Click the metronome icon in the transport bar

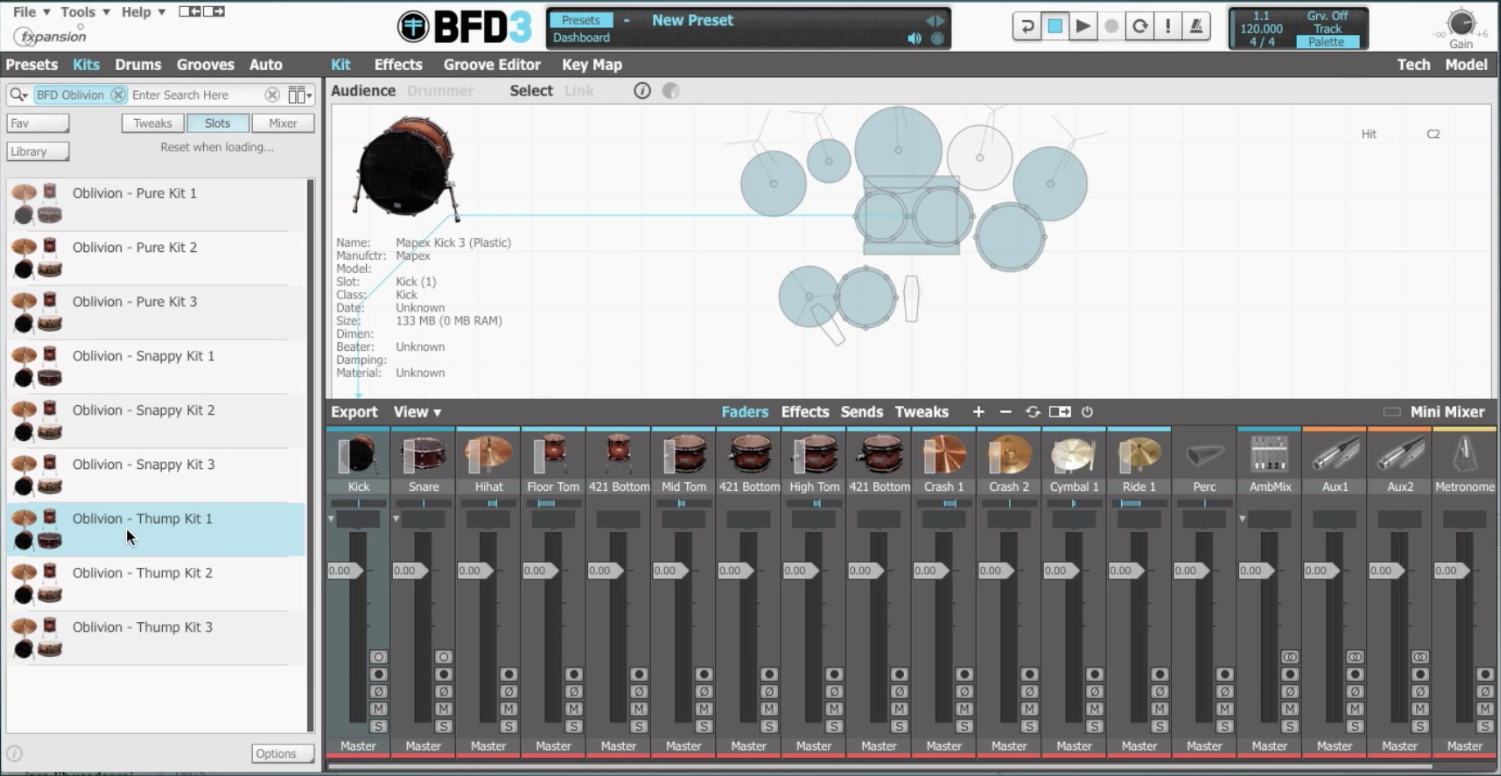(x=1195, y=26)
